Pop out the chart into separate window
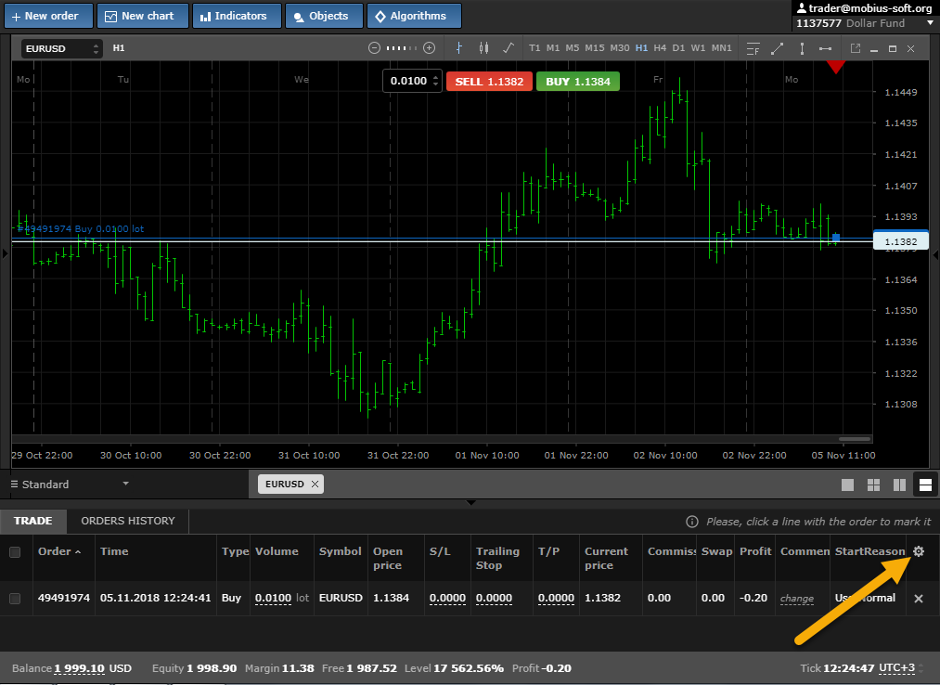Viewport: 940px width, 685px height. click(x=855, y=49)
